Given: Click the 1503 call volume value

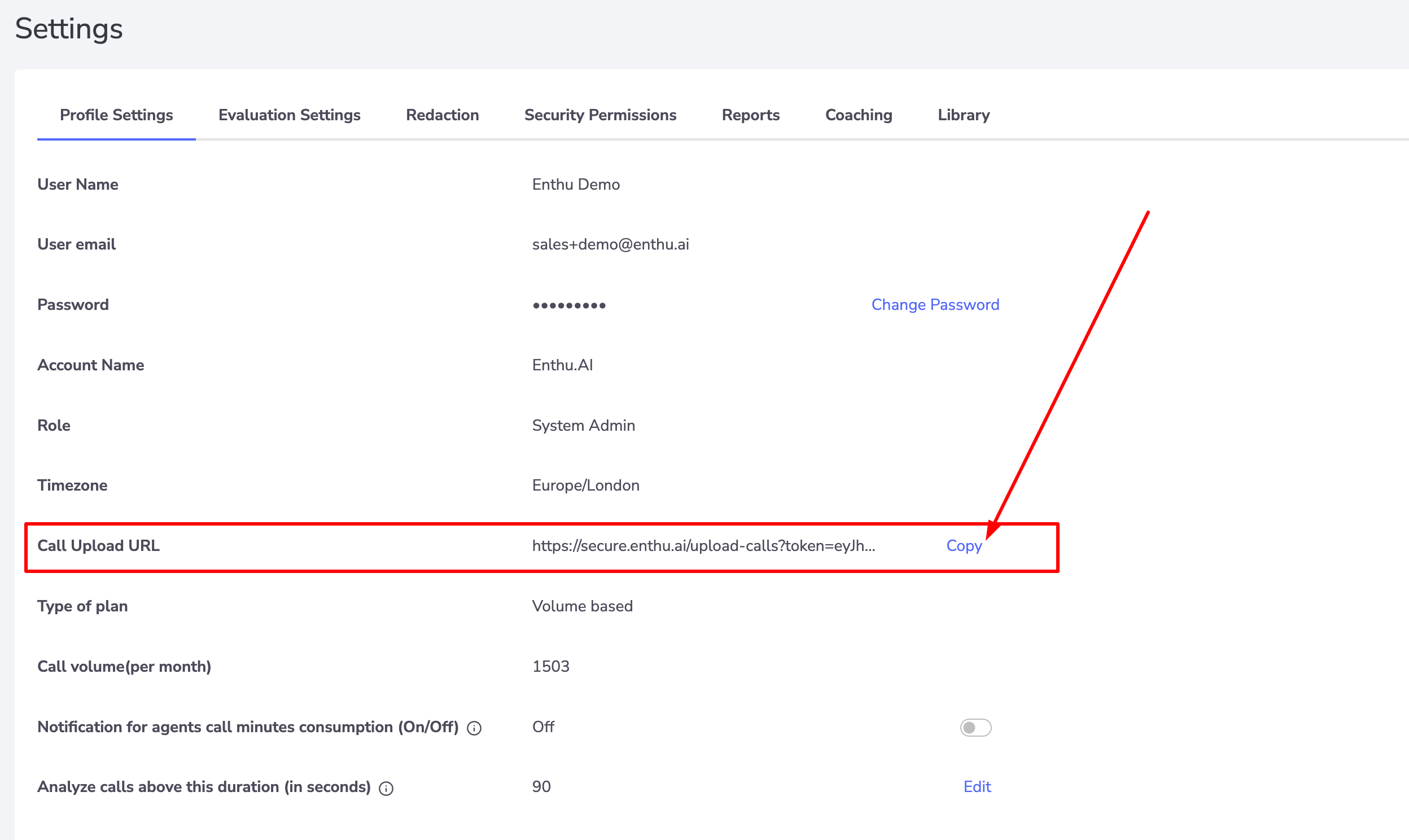Looking at the screenshot, I should 550,666.
